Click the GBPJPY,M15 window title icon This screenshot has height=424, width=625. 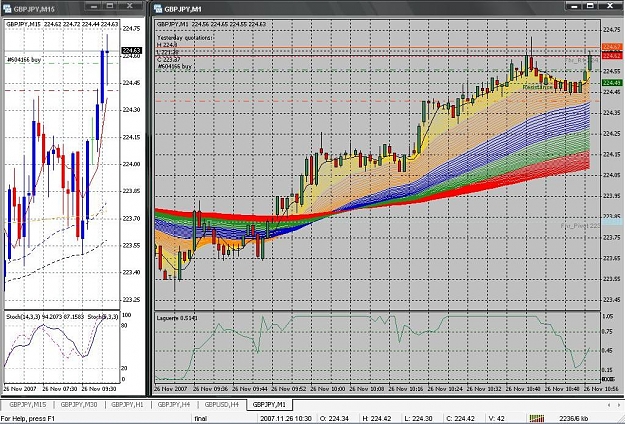(7, 8)
